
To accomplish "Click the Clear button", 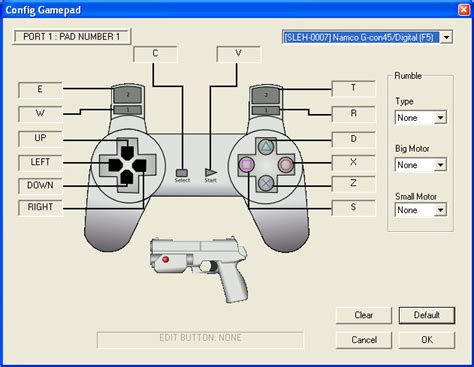I will click(x=364, y=315).
